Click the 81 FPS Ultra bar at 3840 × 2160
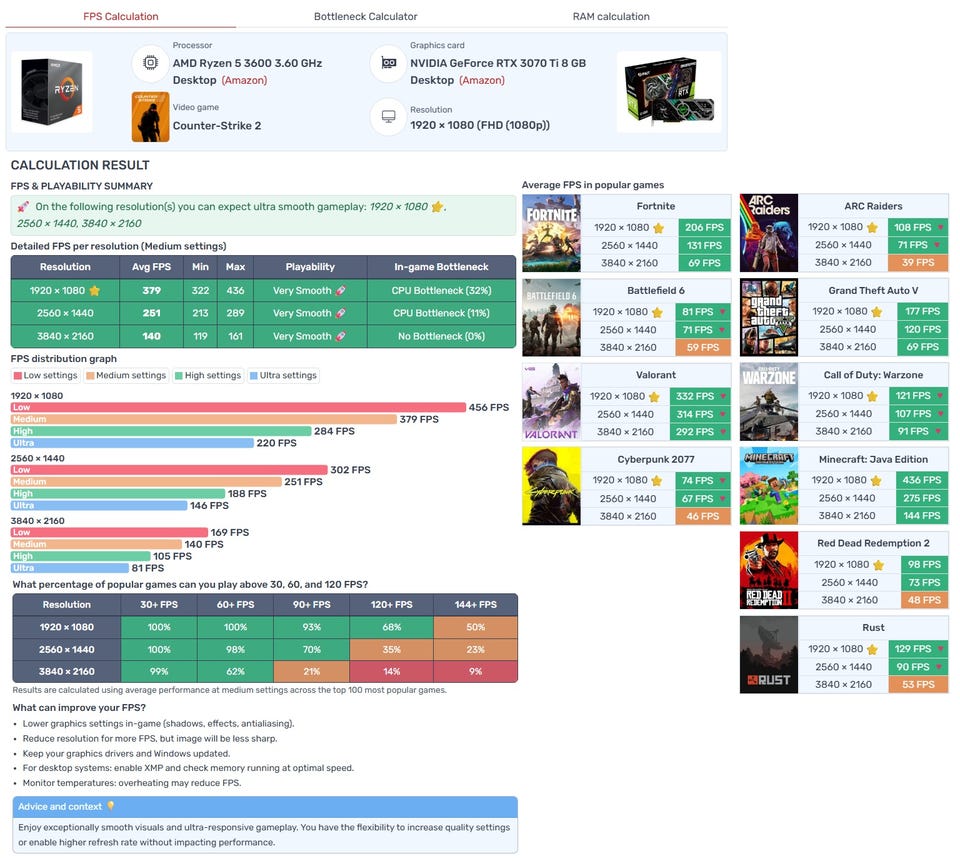Image resolution: width=960 pixels, height=861 pixels. pos(70,568)
